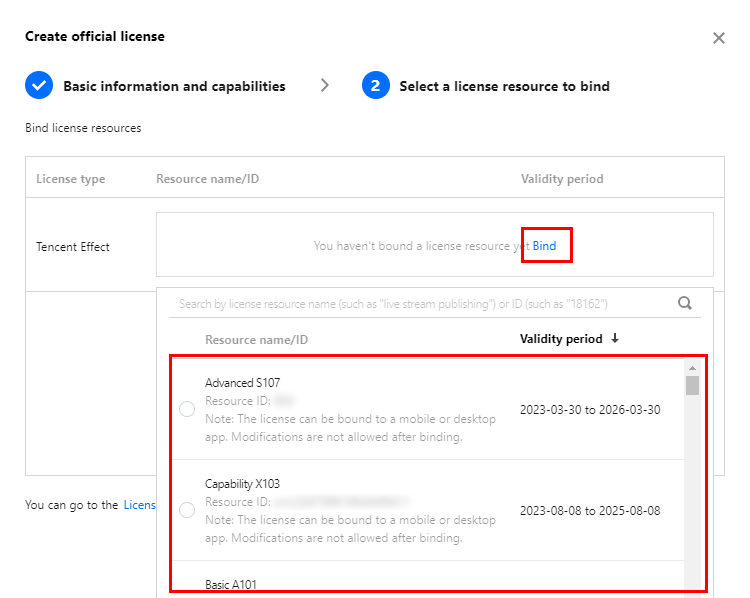Click the Bind link for Tencent Effect
The height and width of the screenshot is (598, 750).
[544, 245]
